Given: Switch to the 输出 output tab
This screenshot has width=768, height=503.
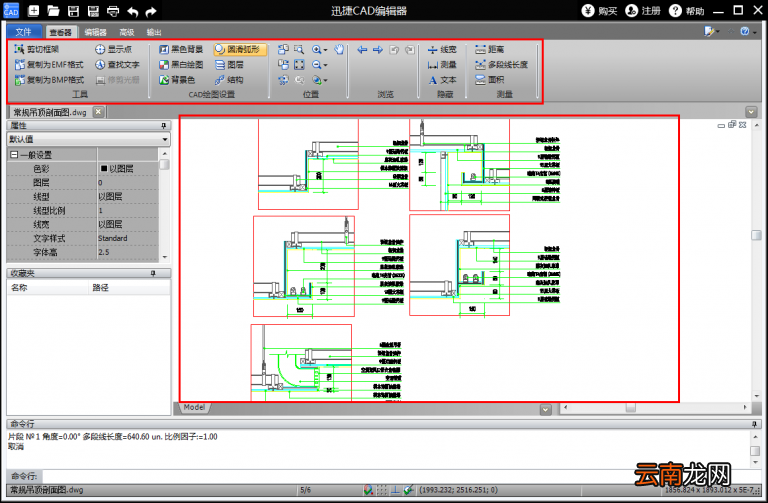Looking at the screenshot, I should click(x=154, y=32).
